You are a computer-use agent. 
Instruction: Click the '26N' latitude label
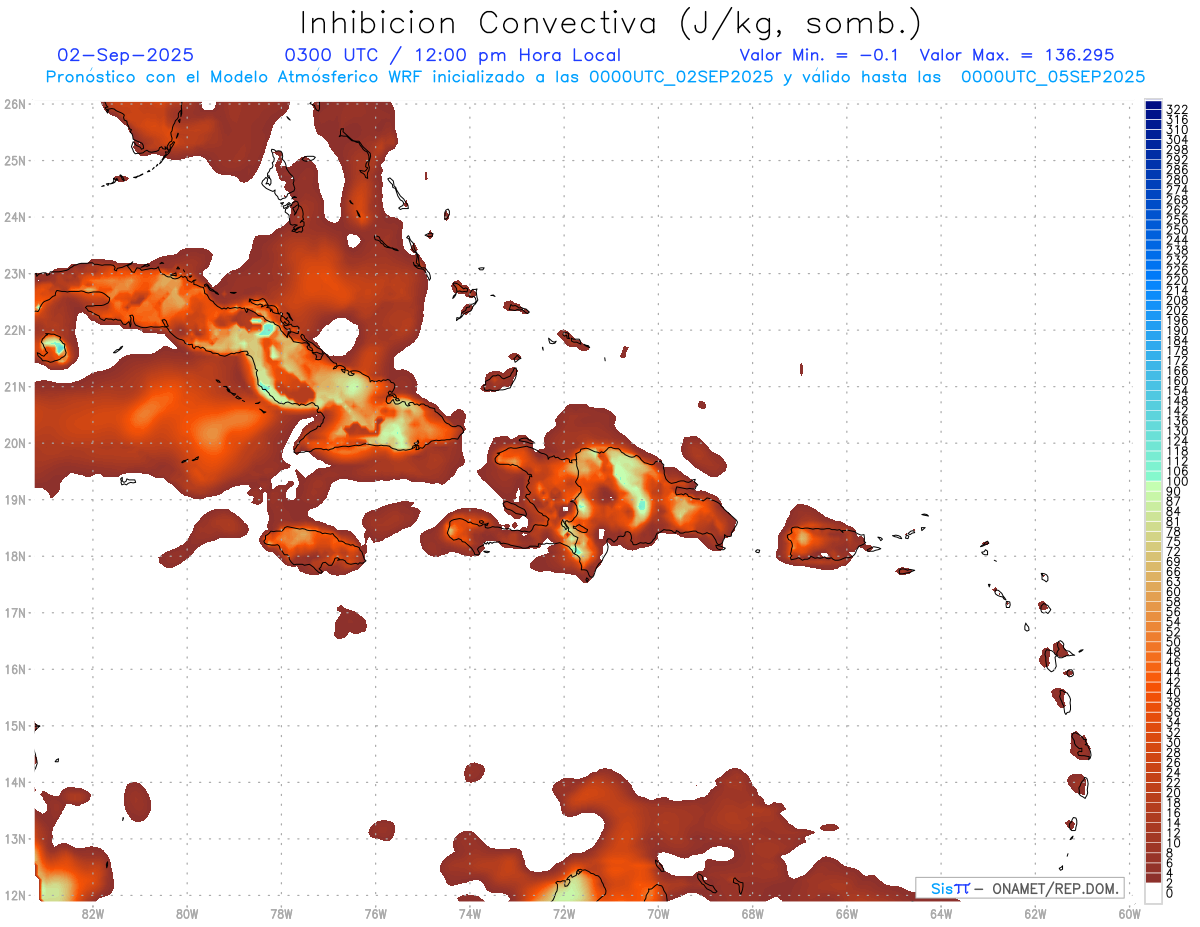point(14,103)
